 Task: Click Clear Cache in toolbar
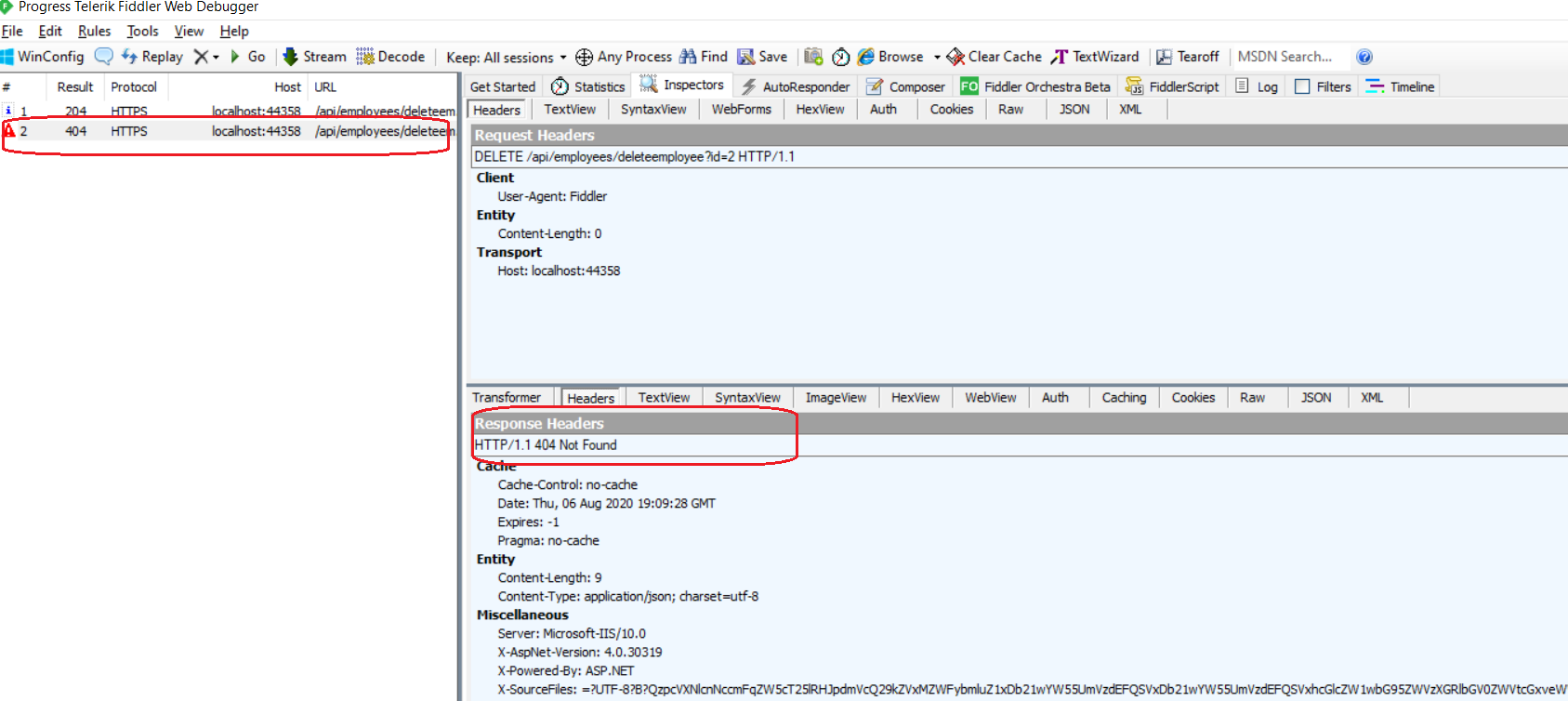995,57
